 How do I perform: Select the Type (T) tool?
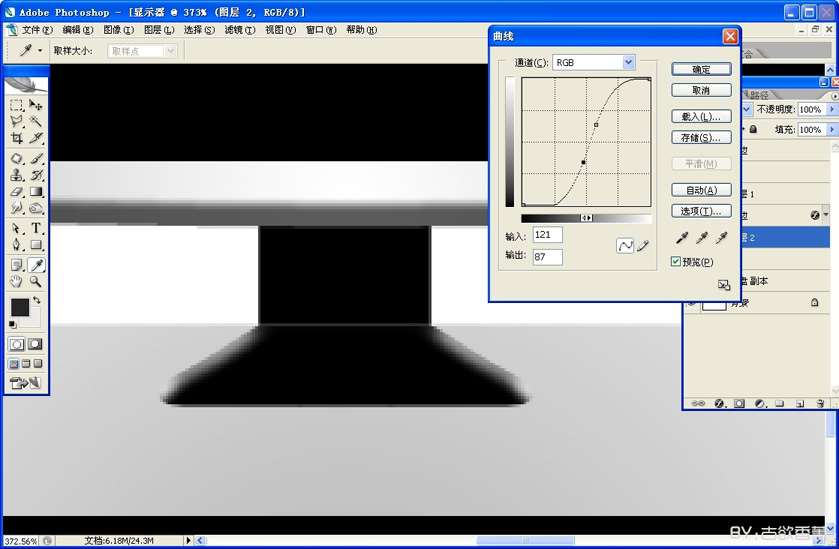click(36, 228)
